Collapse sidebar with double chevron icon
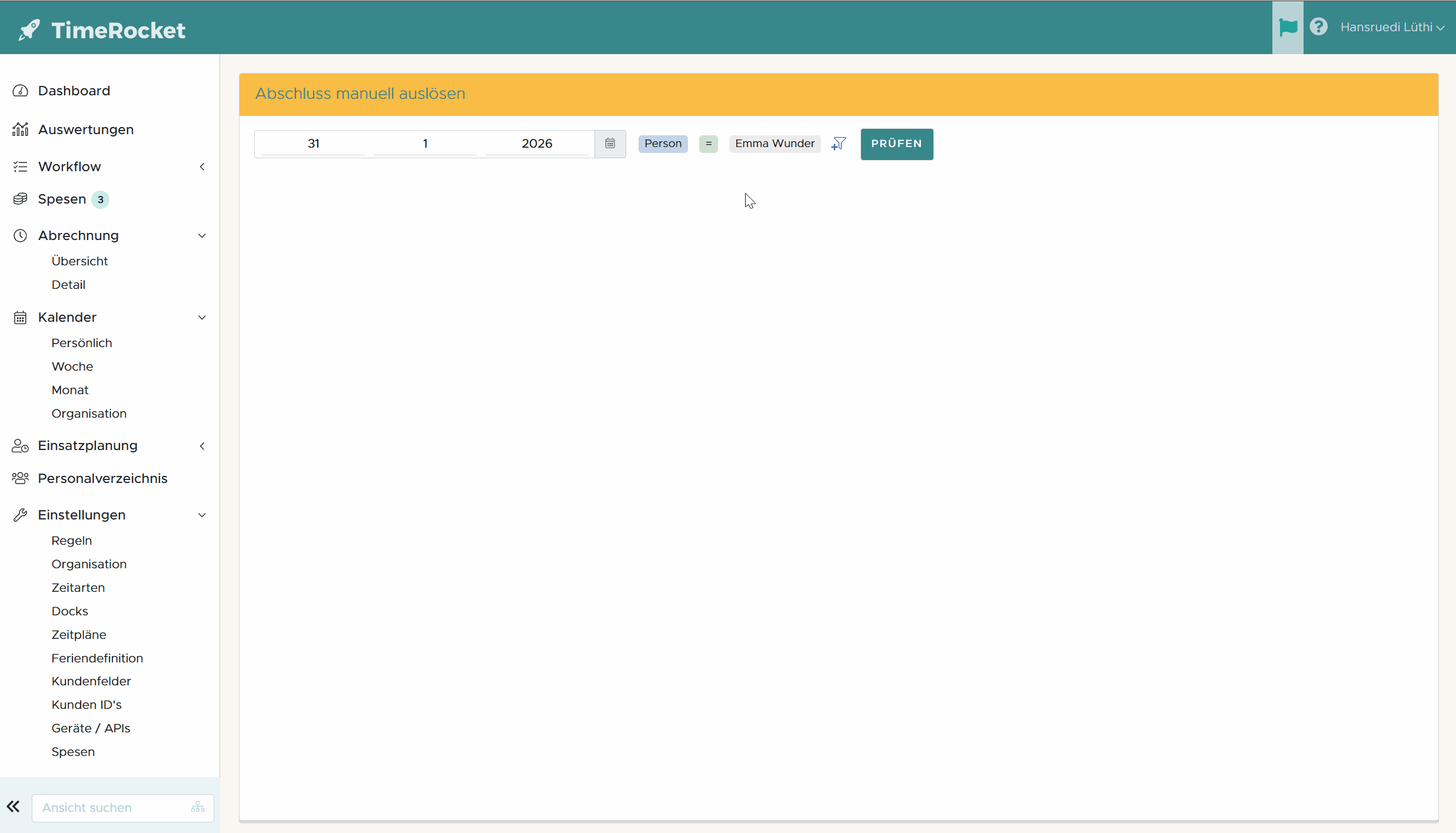Viewport: 1456px width, 833px height. point(14,807)
